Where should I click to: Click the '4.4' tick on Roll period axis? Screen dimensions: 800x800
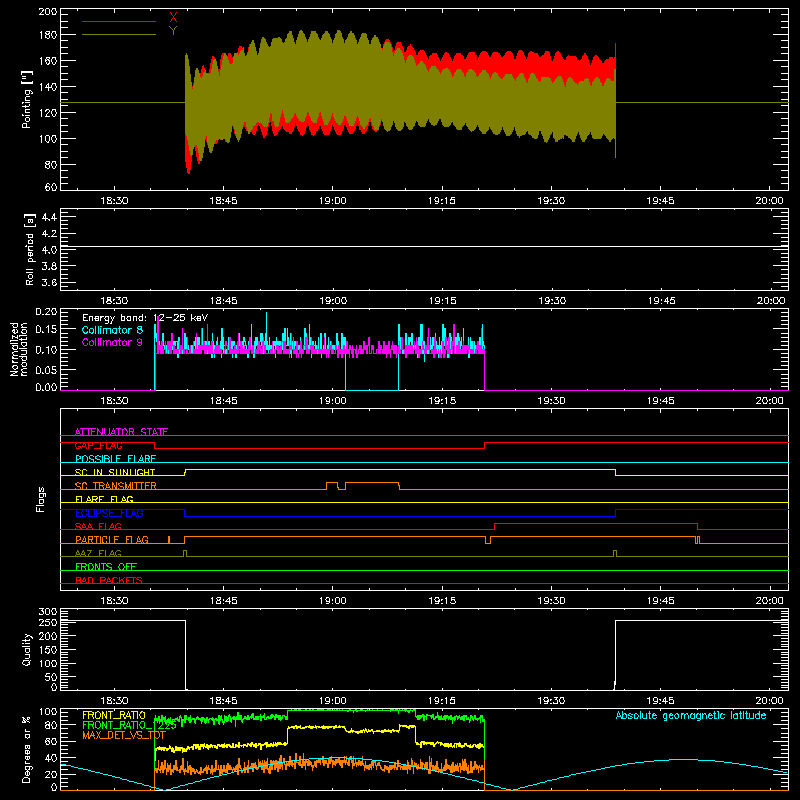click(49, 217)
